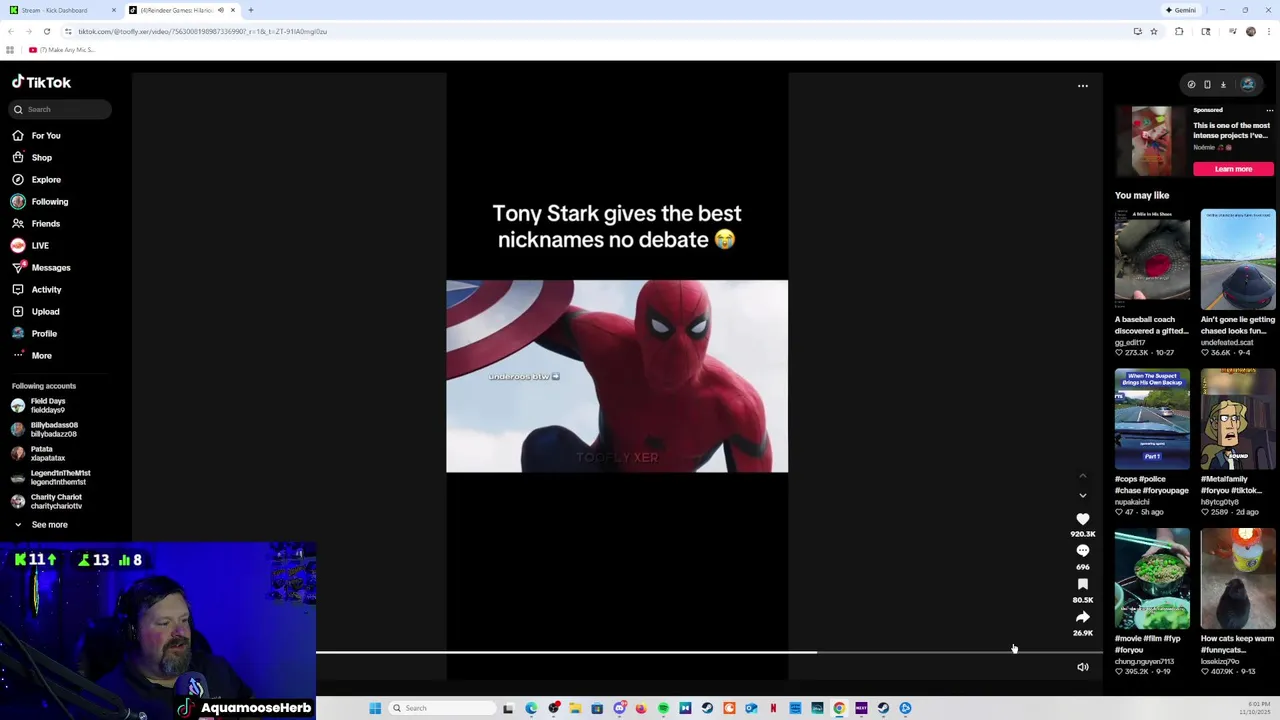Add the video to favorites
Screen dimensions: 1280x720
pos(1082,584)
